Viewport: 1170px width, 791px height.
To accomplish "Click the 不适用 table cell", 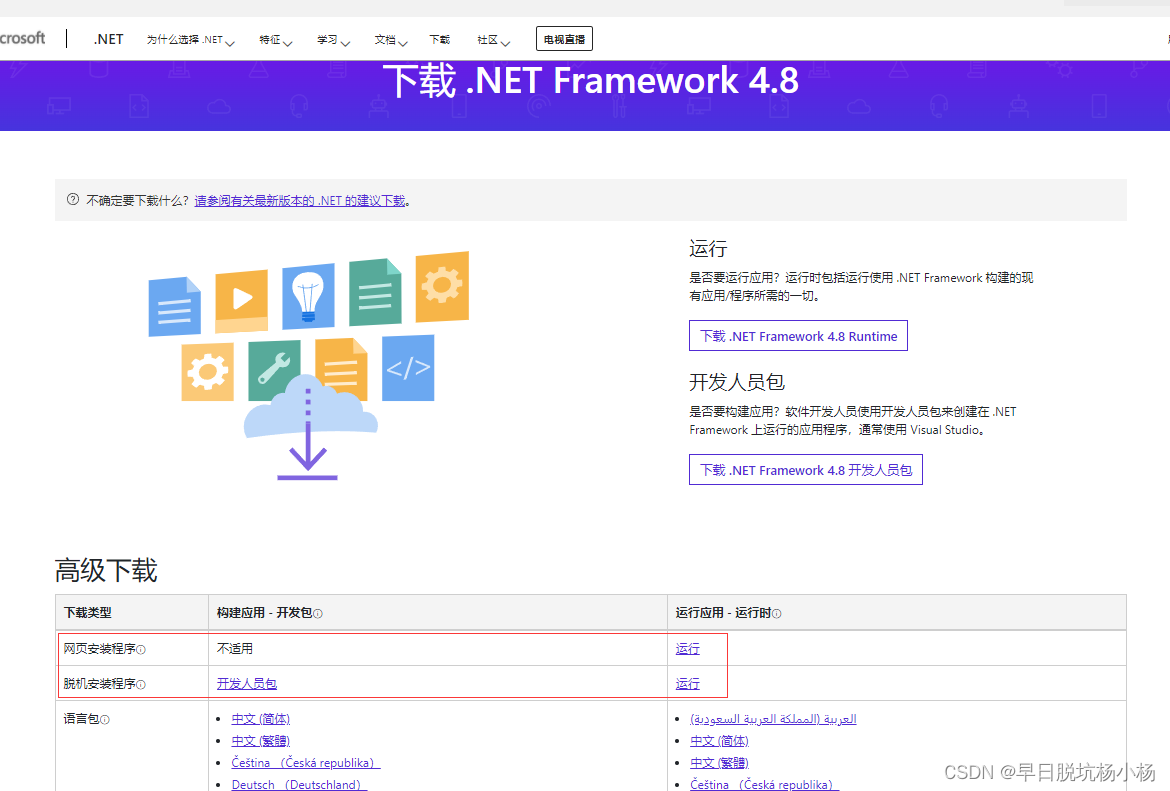I will click(234, 648).
